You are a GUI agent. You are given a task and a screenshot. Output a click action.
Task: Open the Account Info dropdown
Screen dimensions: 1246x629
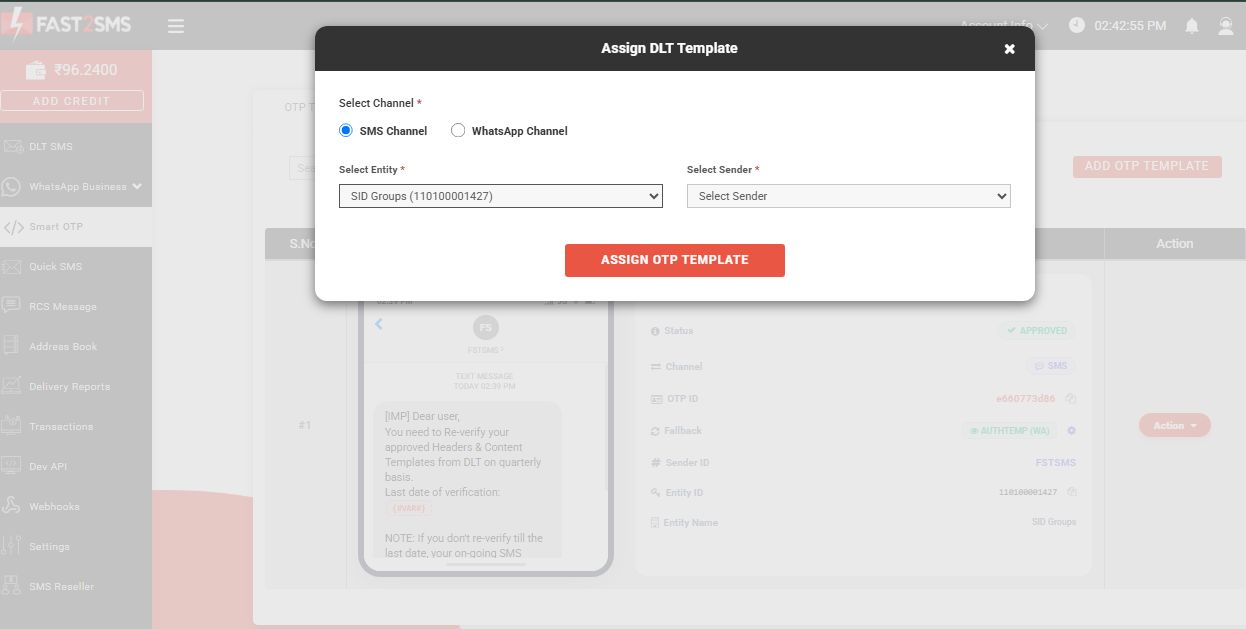(1004, 25)
